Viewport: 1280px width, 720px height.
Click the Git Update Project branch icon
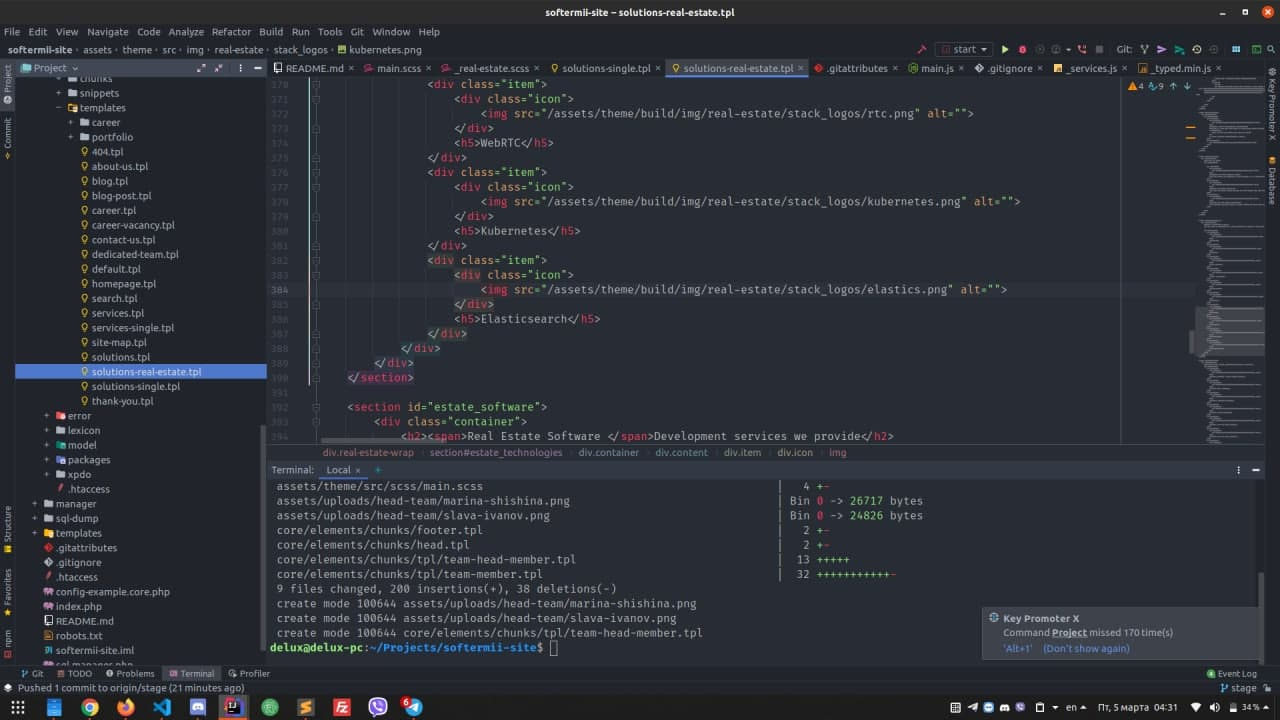coord(1146,49)
